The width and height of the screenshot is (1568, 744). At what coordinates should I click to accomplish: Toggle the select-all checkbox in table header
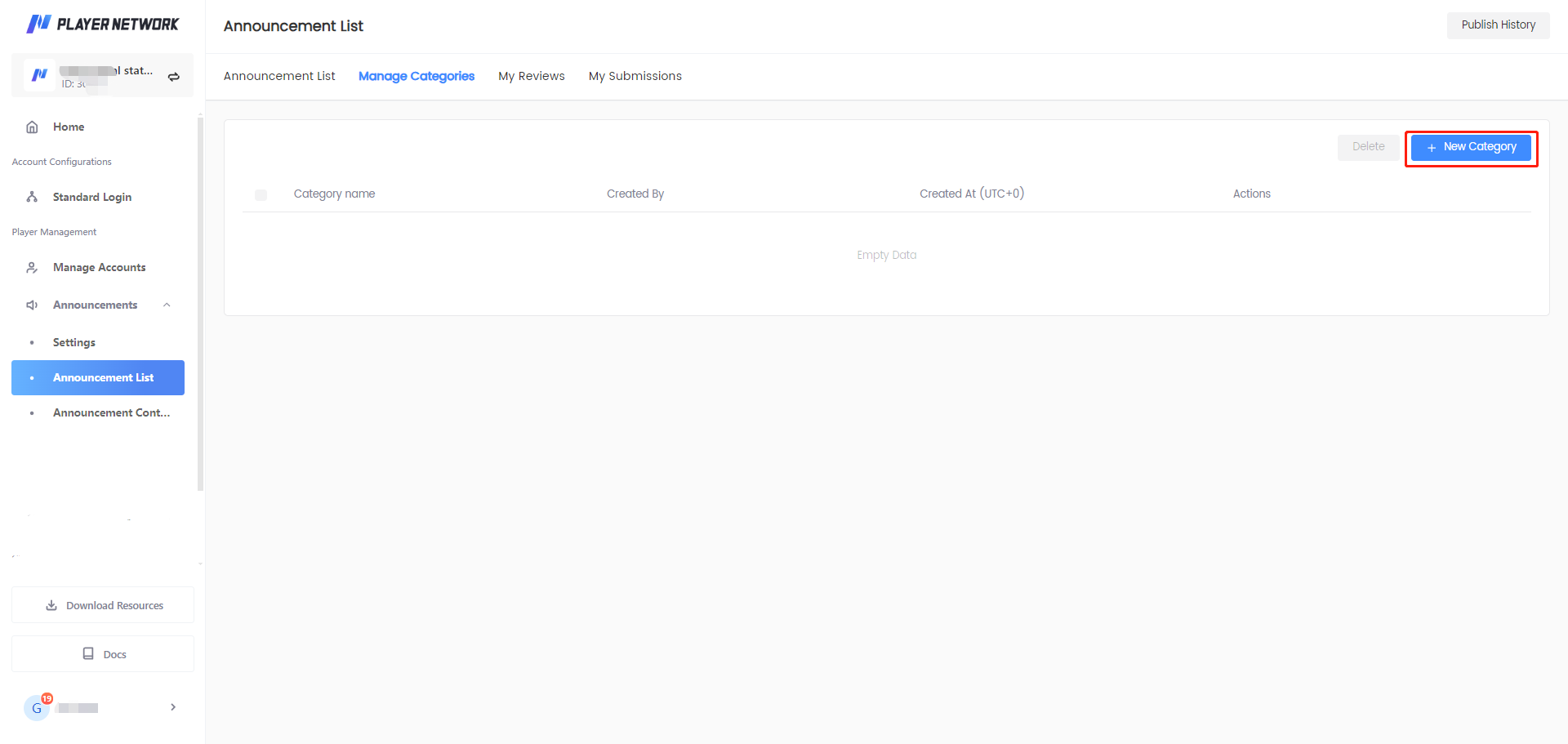pyautogui.click(x=261, y=194)
